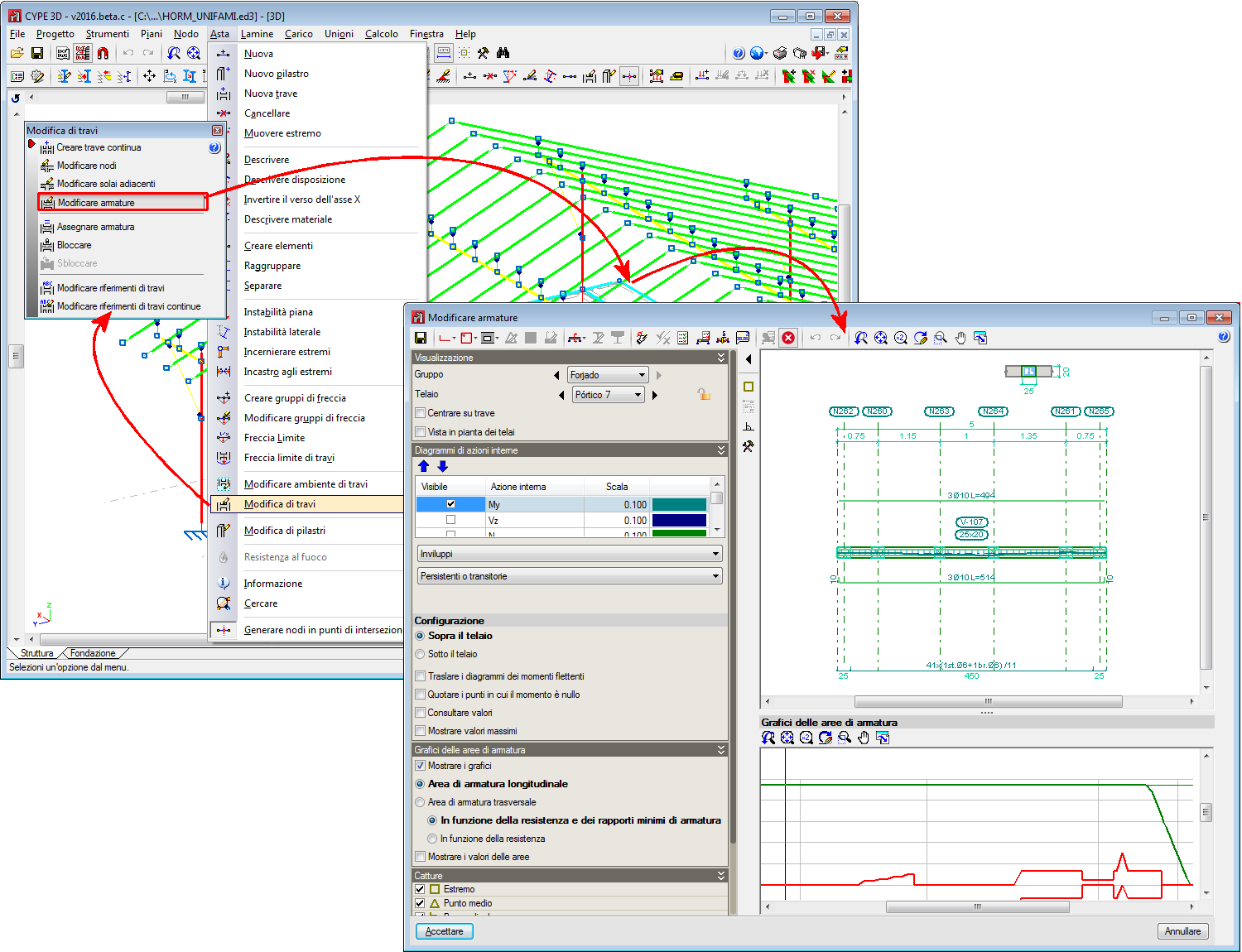Click the hammer tools icon beside drawing area
The image size is (1242, 952).
(749, 446)
